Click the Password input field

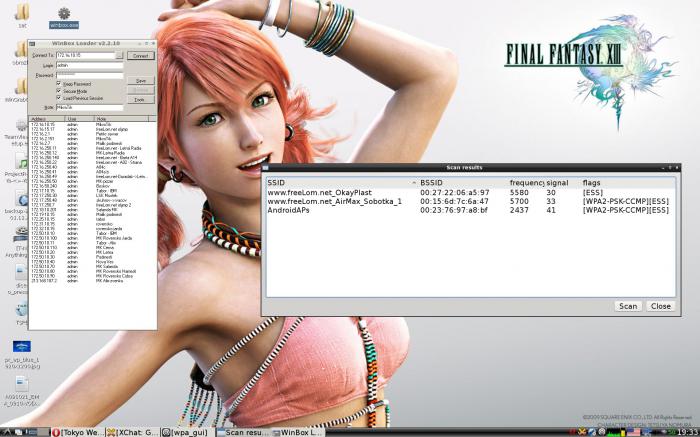tap(90, 75)
